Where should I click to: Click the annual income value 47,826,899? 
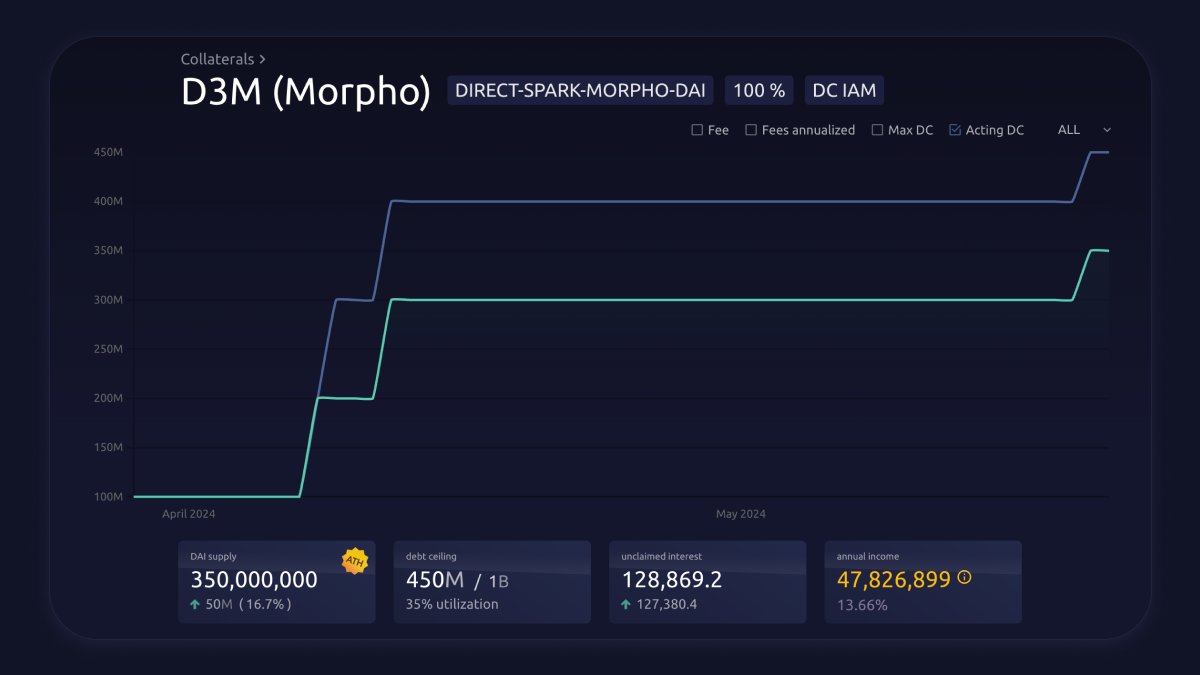894,579
